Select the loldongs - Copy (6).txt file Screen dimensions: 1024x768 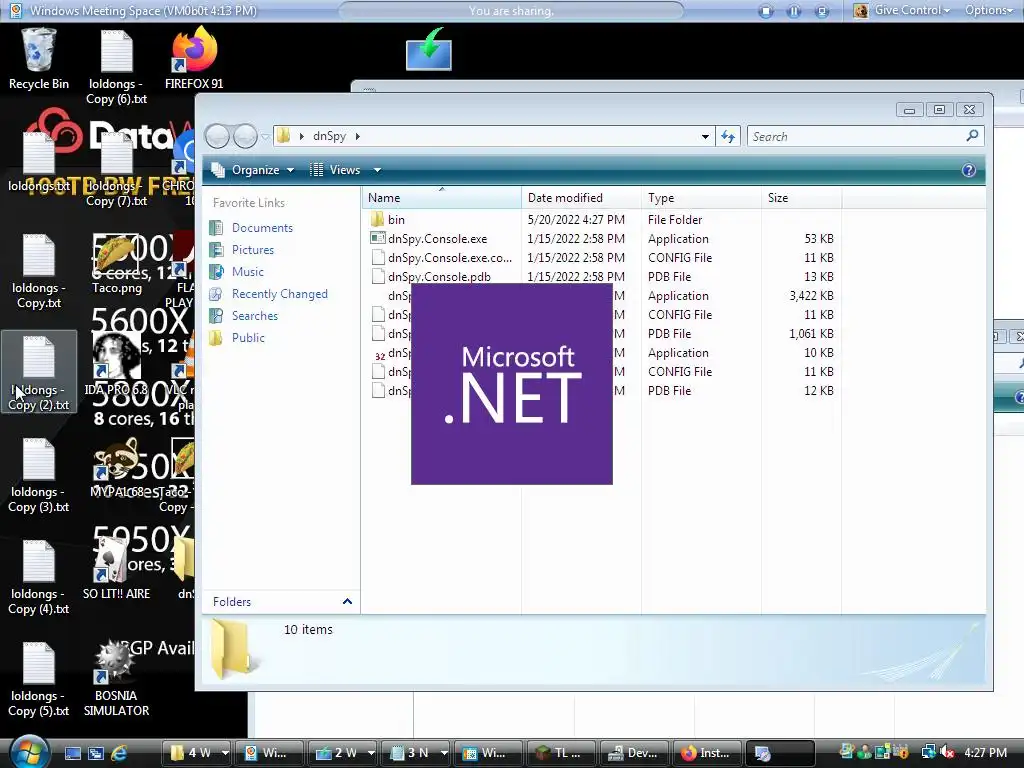[116, 67]
